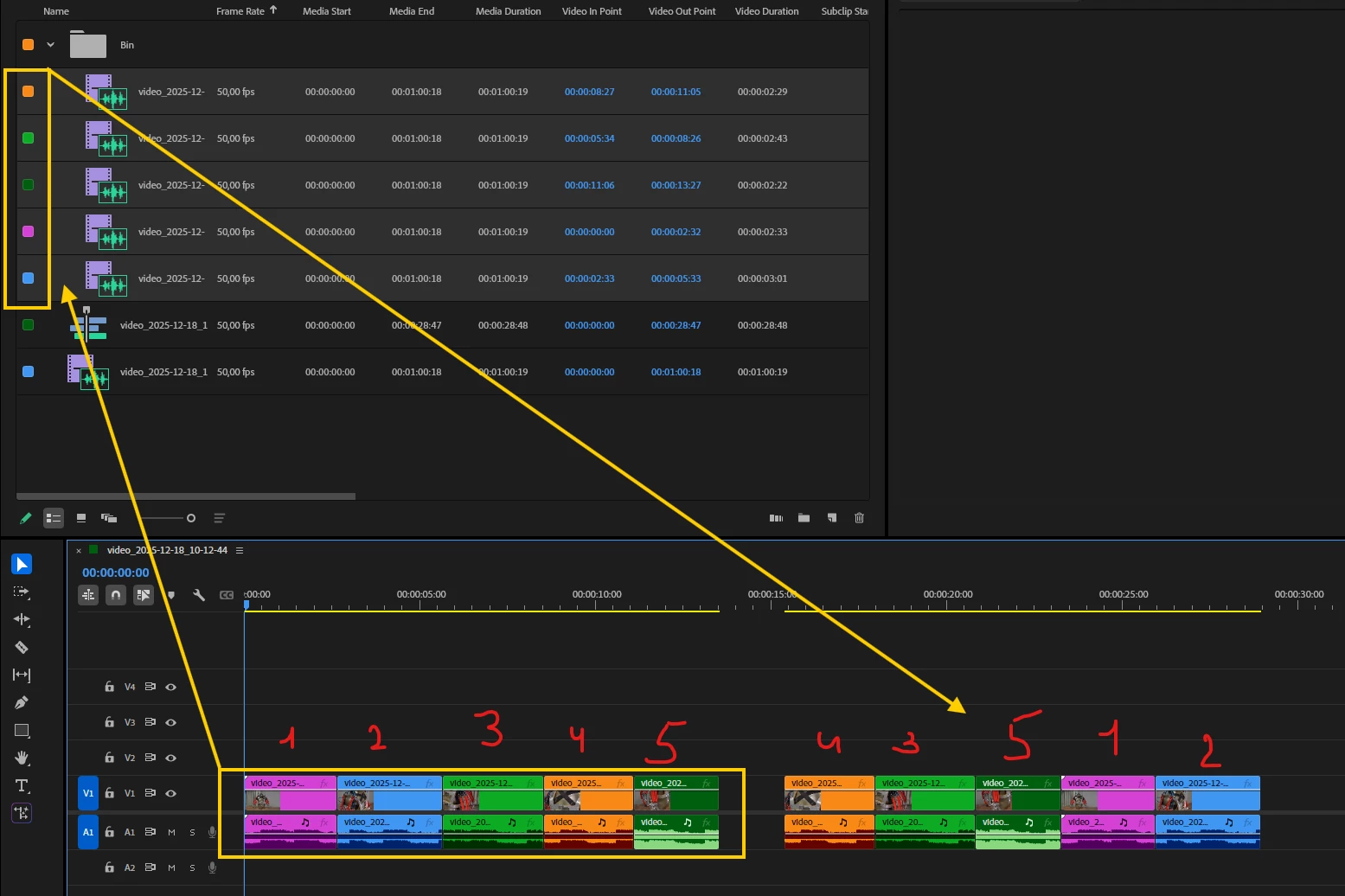Click the out point value 00:00:13:27

pos(676,185)
